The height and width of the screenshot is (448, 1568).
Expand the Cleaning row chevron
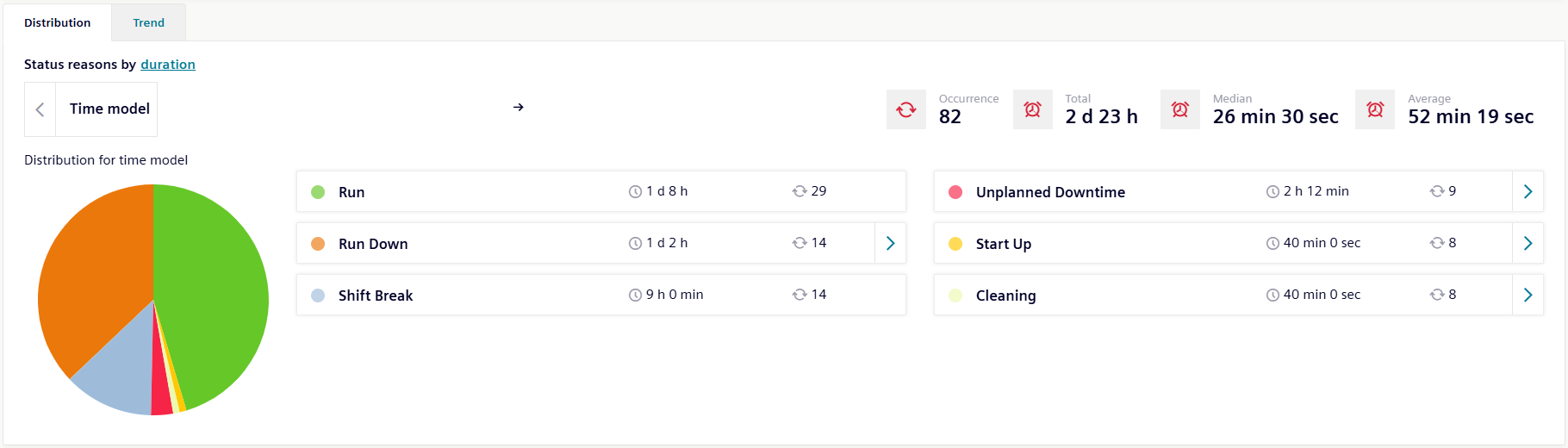click(x=1528, y=295)
